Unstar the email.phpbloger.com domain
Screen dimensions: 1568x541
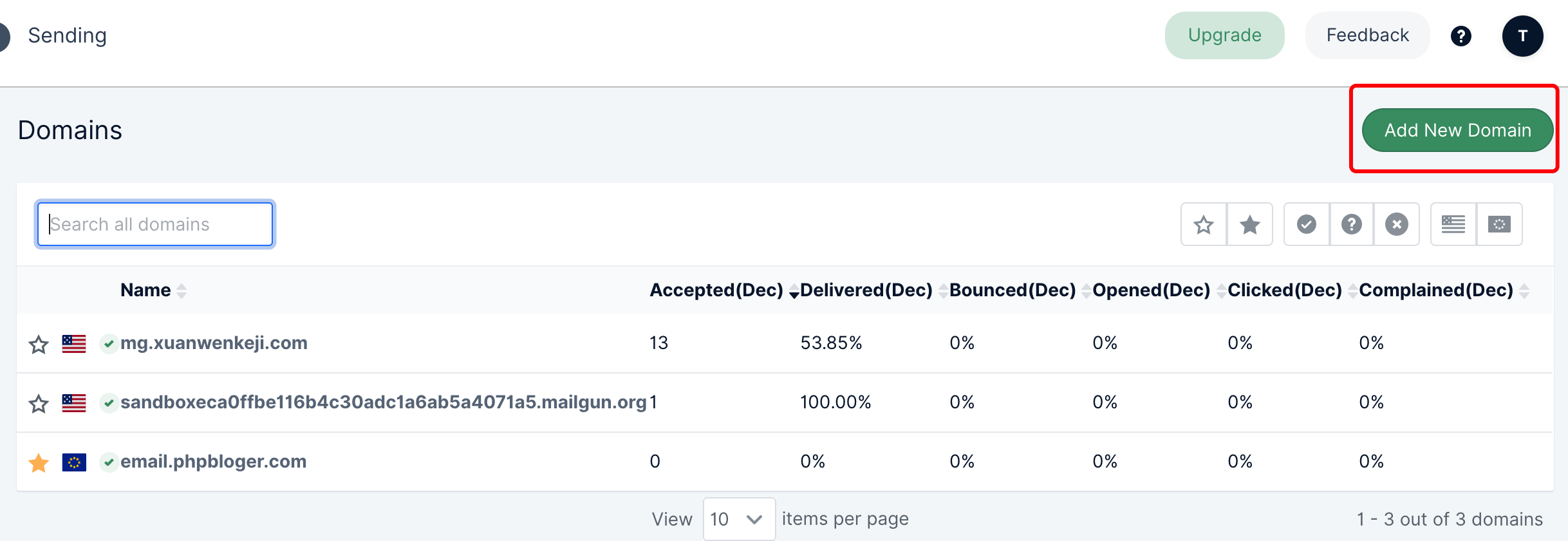pos(39,462)
